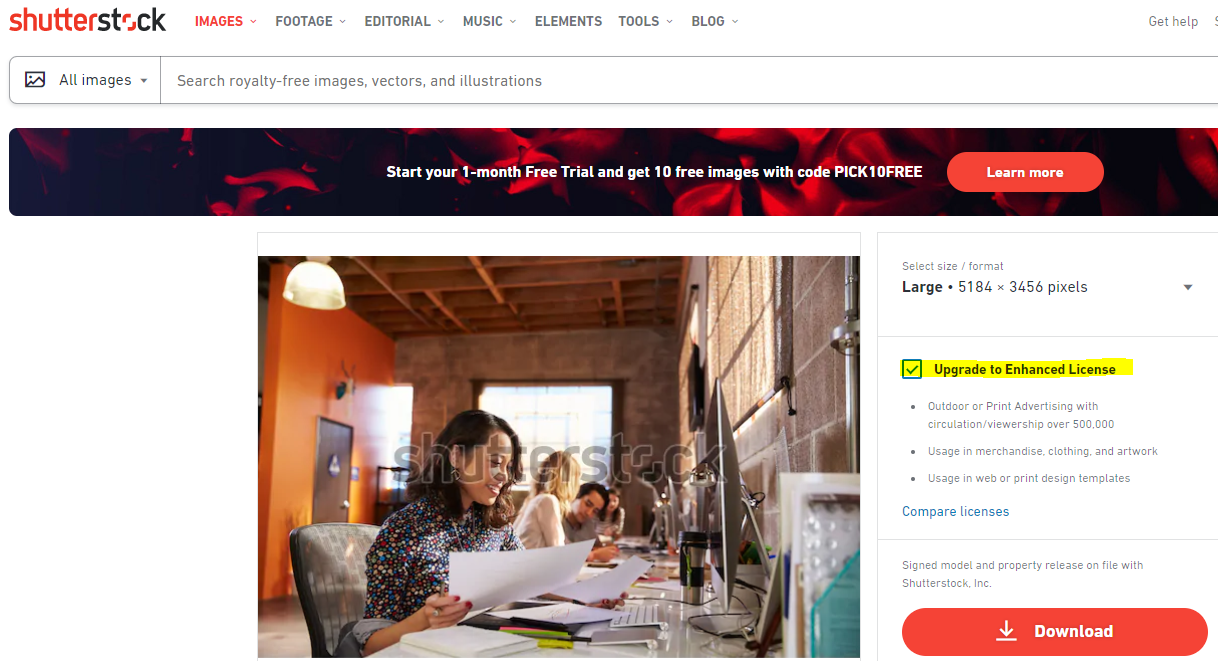Screen dimensions: 1218x661
Task: Click the Shutterstock logo
Action: (88, 20)
